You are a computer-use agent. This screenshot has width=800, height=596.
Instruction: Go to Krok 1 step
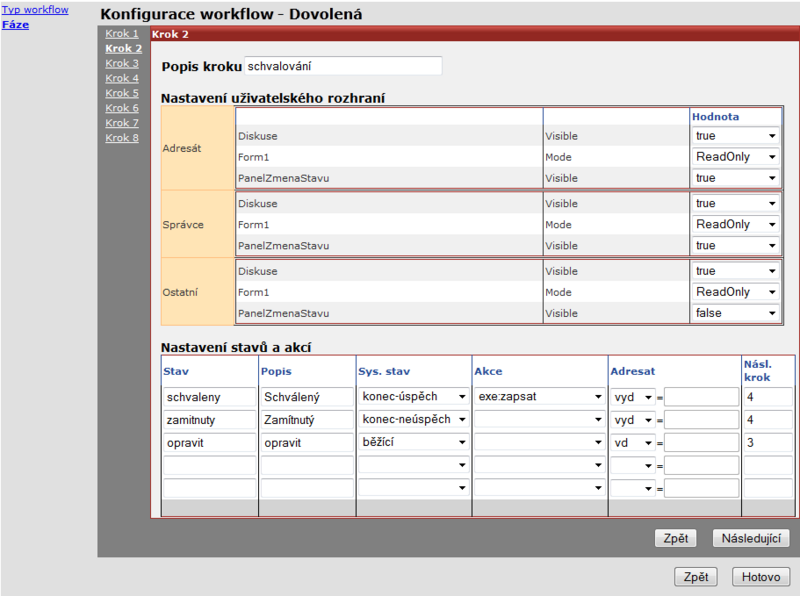122,34
